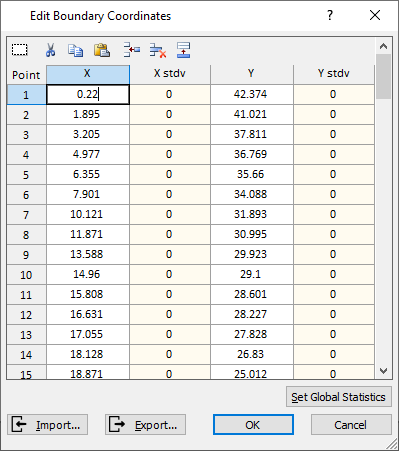This screenshot has width=399, height=451.
Task: Click the X cell with value 4.977
Action: click(88, 154)
